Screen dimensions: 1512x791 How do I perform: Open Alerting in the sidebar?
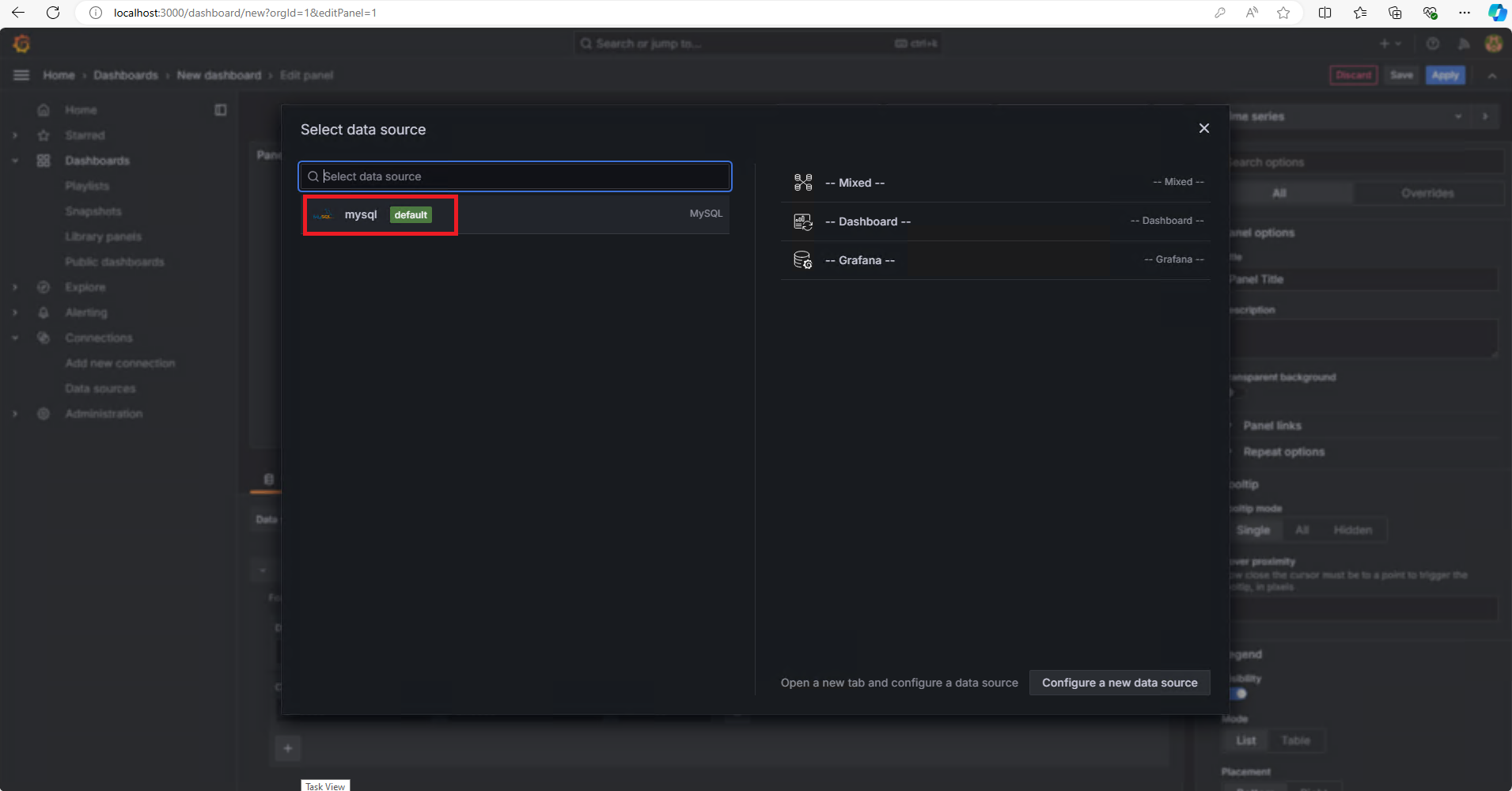pos(86,312)
